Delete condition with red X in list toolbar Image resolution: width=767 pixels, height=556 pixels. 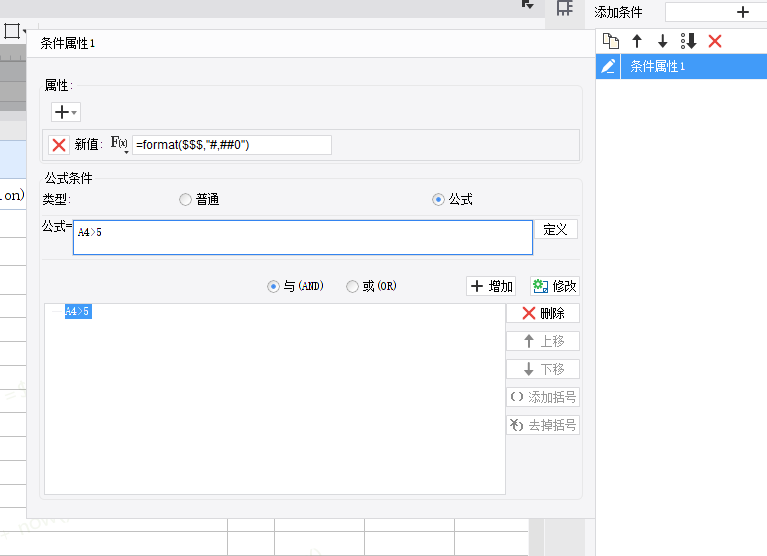715,41
